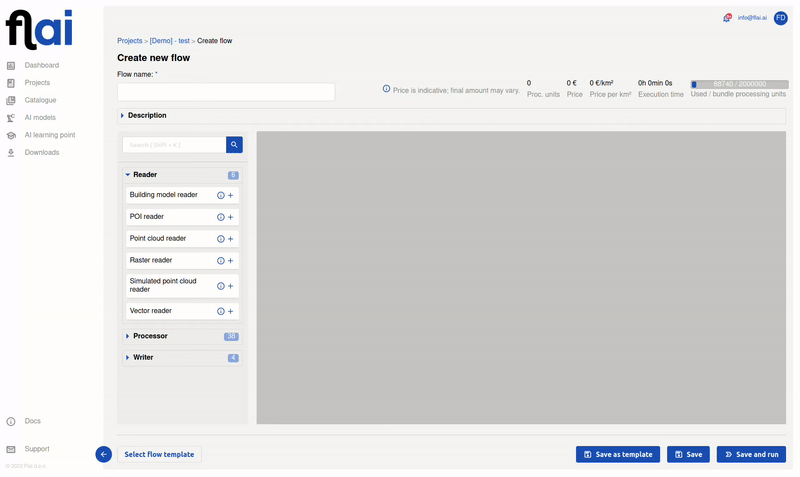Viewport: 800px width, 477px height.
Task: Click the flai logo
Action: pyautogui.click(x=39, y=30)
